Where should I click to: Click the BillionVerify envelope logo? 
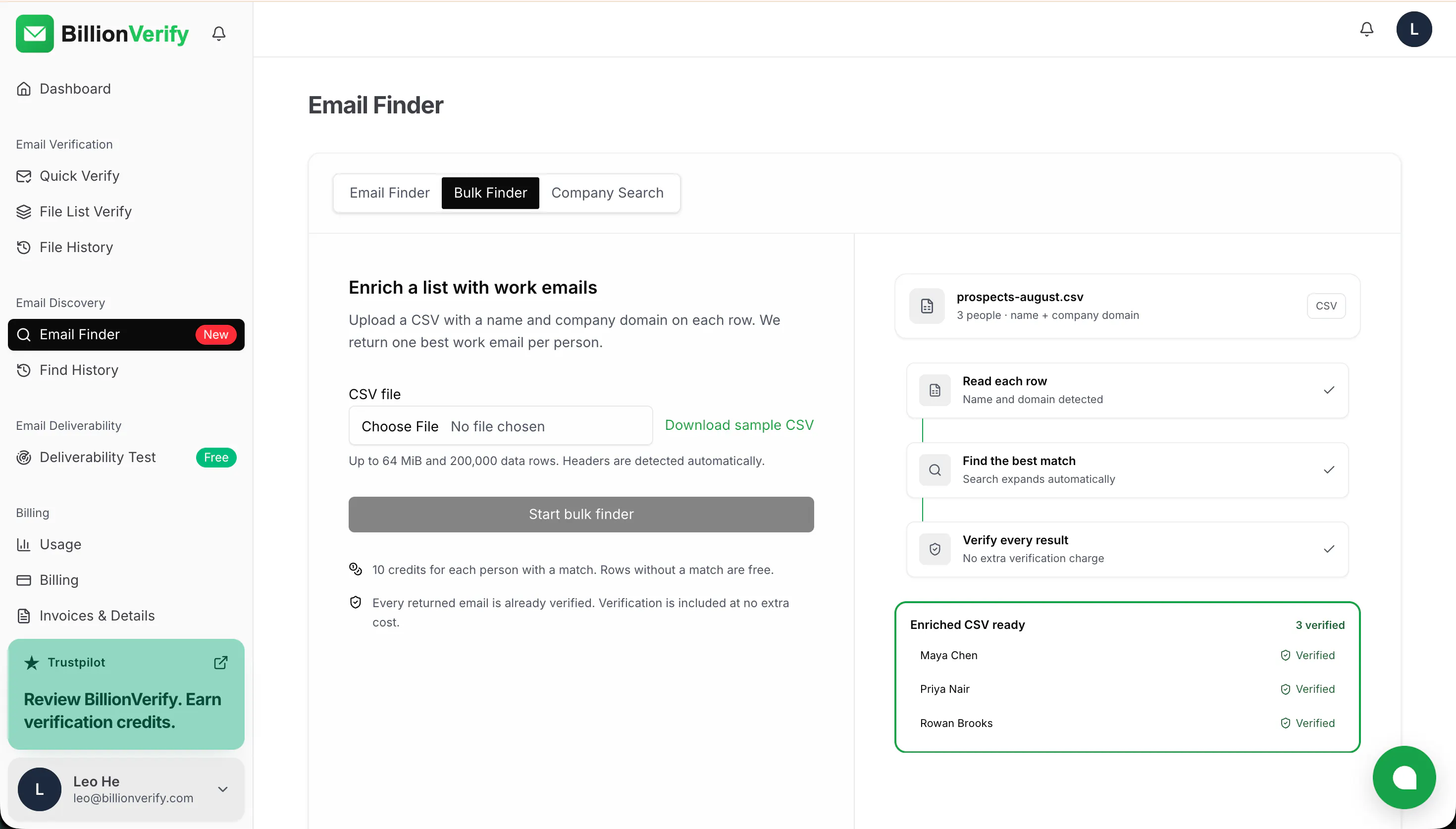[35, 34]
